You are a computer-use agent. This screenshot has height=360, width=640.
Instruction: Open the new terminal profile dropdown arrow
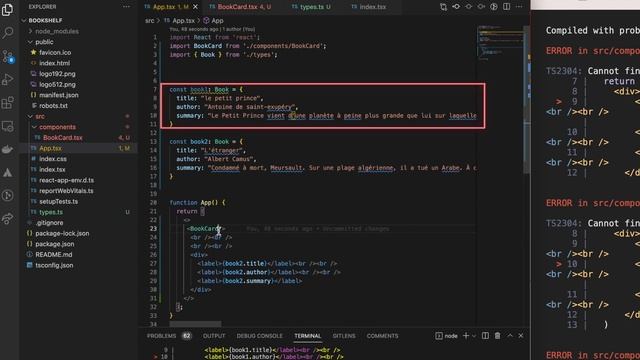tap(474, 336)
